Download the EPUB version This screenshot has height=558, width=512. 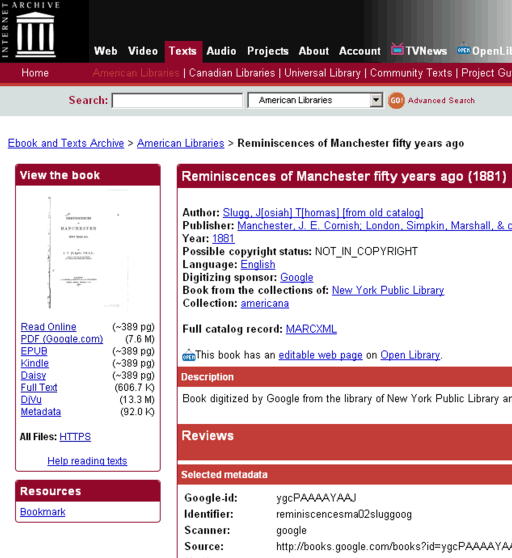[x=34, y=351]
